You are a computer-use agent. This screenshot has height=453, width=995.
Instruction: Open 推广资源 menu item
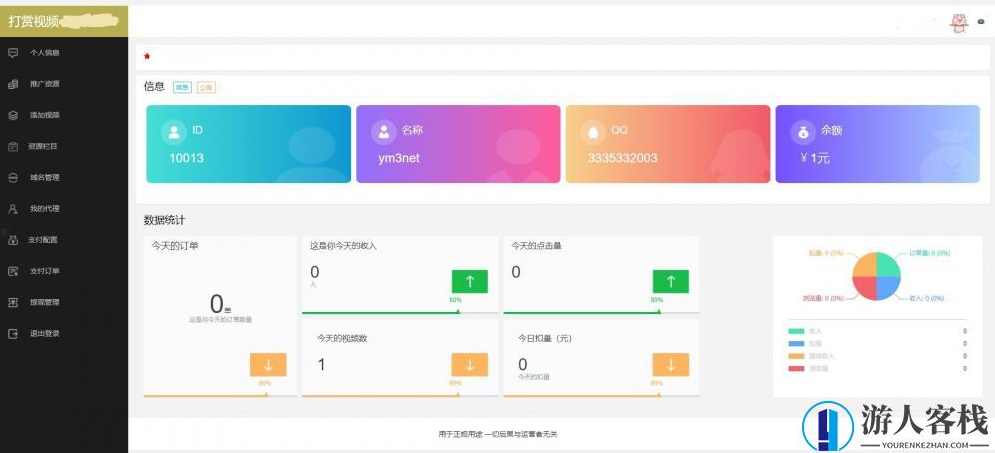(64, 84)
